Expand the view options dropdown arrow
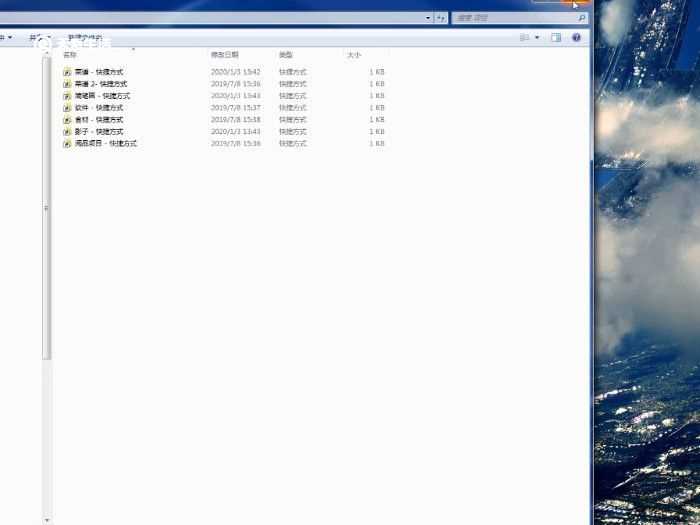 click(537, 38)
